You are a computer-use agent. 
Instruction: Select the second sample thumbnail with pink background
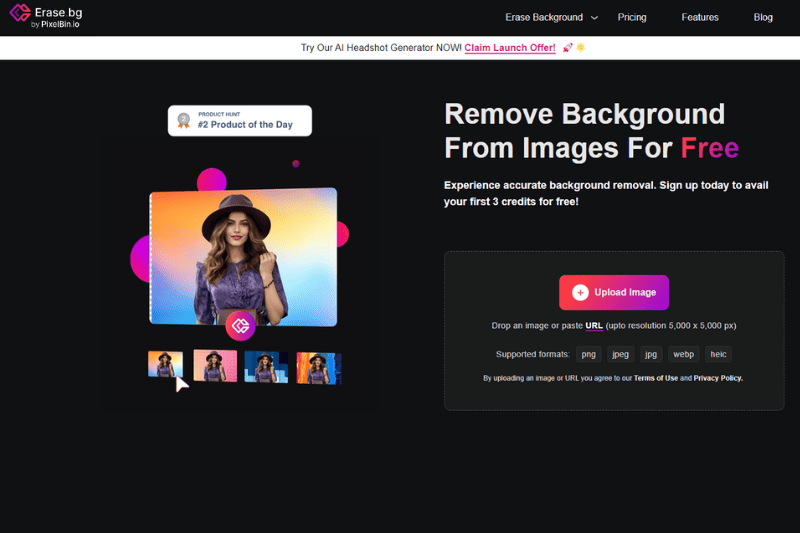(215, 366)
